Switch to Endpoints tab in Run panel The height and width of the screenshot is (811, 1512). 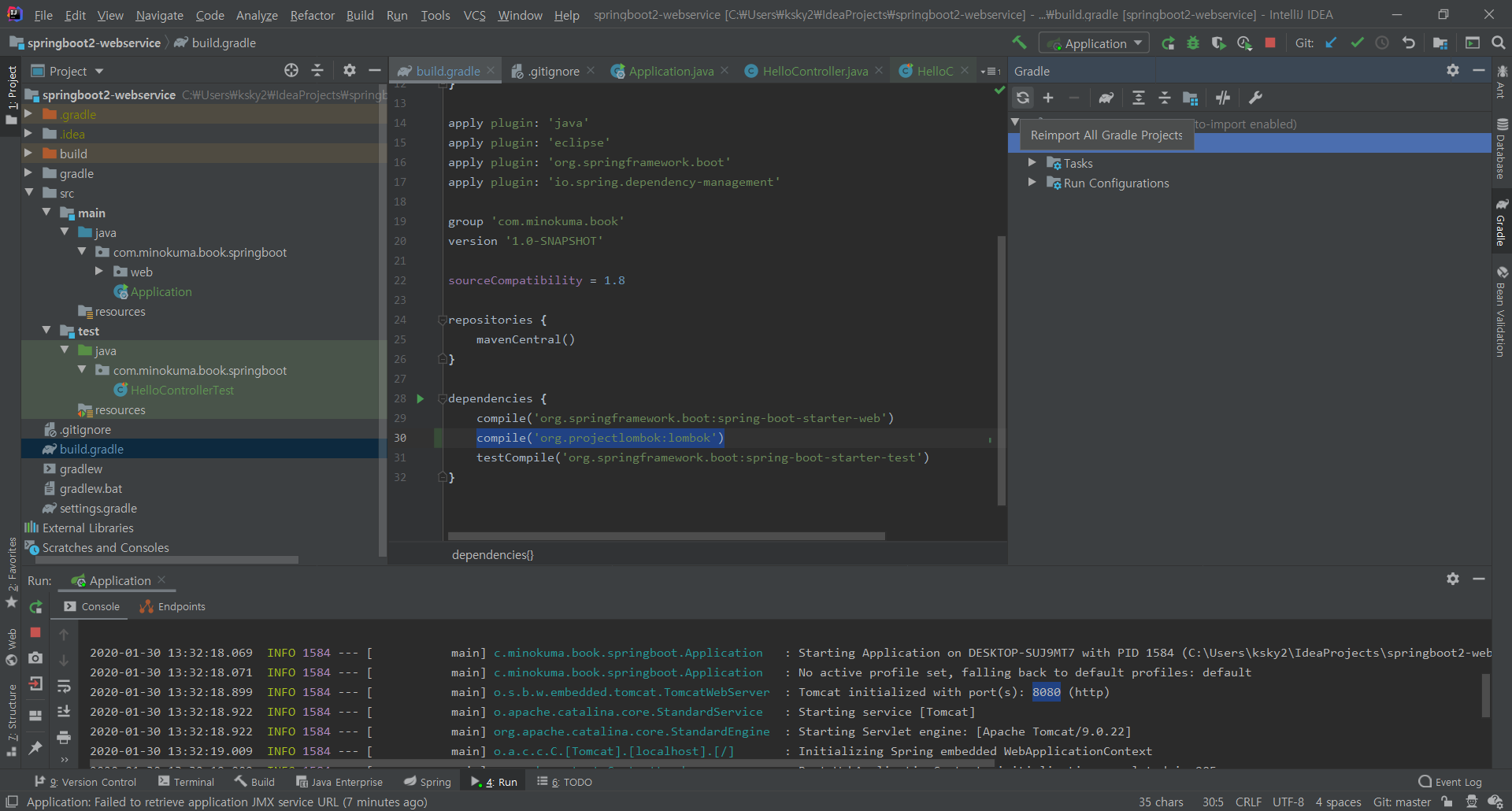pos(172,606)
